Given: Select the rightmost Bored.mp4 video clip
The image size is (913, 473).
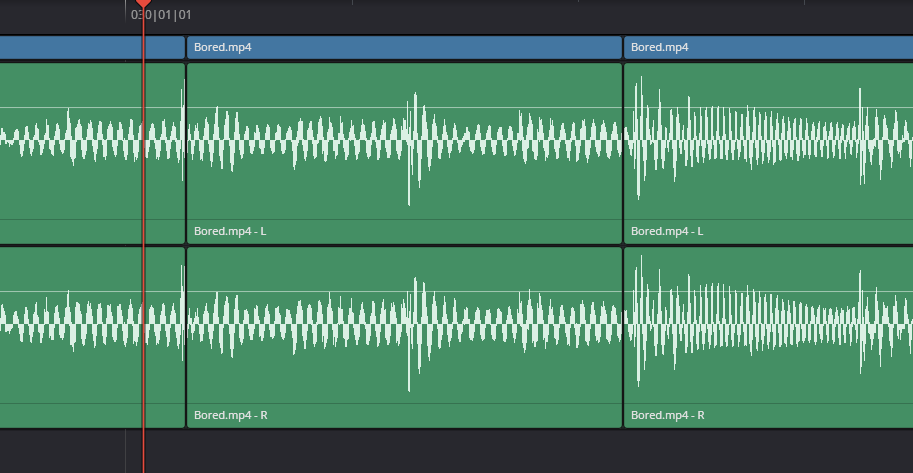Looking at the screenshot, I should (769, 47).
